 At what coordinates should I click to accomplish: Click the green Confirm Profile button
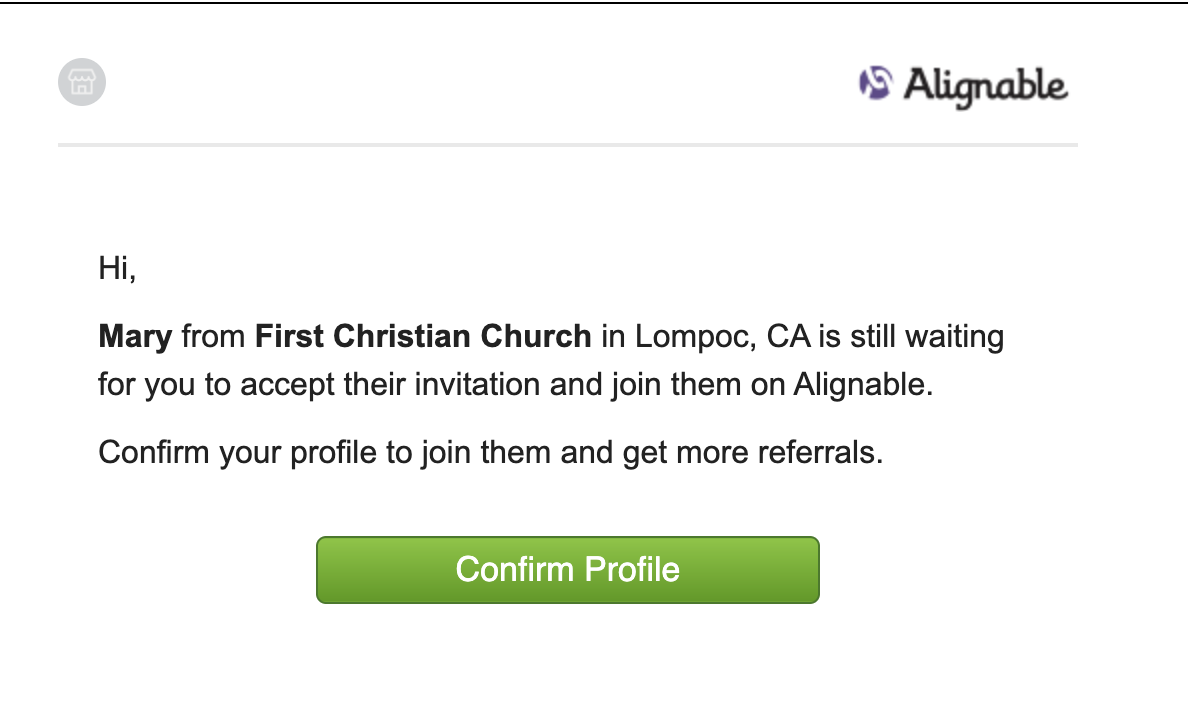click(x=567, y=570)
